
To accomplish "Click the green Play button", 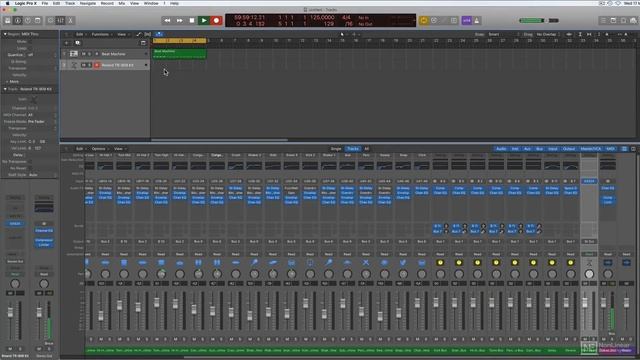I will pyautogui.click(x=204, y=20).
